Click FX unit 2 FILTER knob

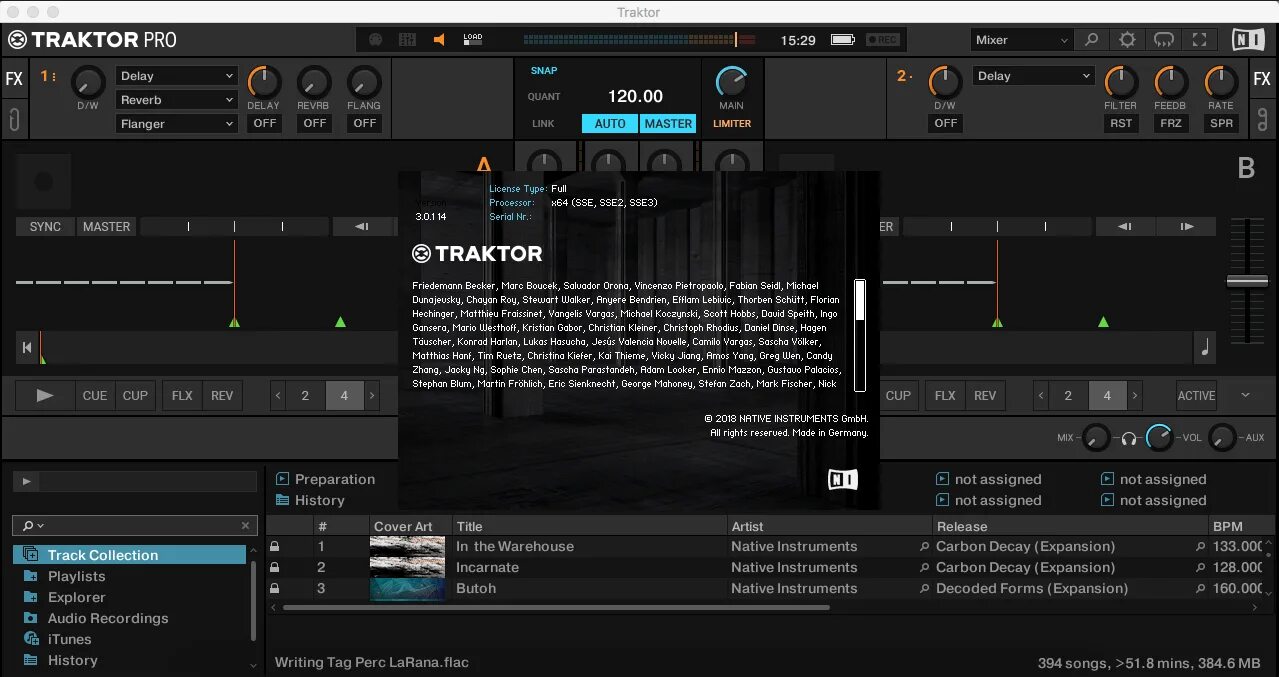pos(1120,82)
